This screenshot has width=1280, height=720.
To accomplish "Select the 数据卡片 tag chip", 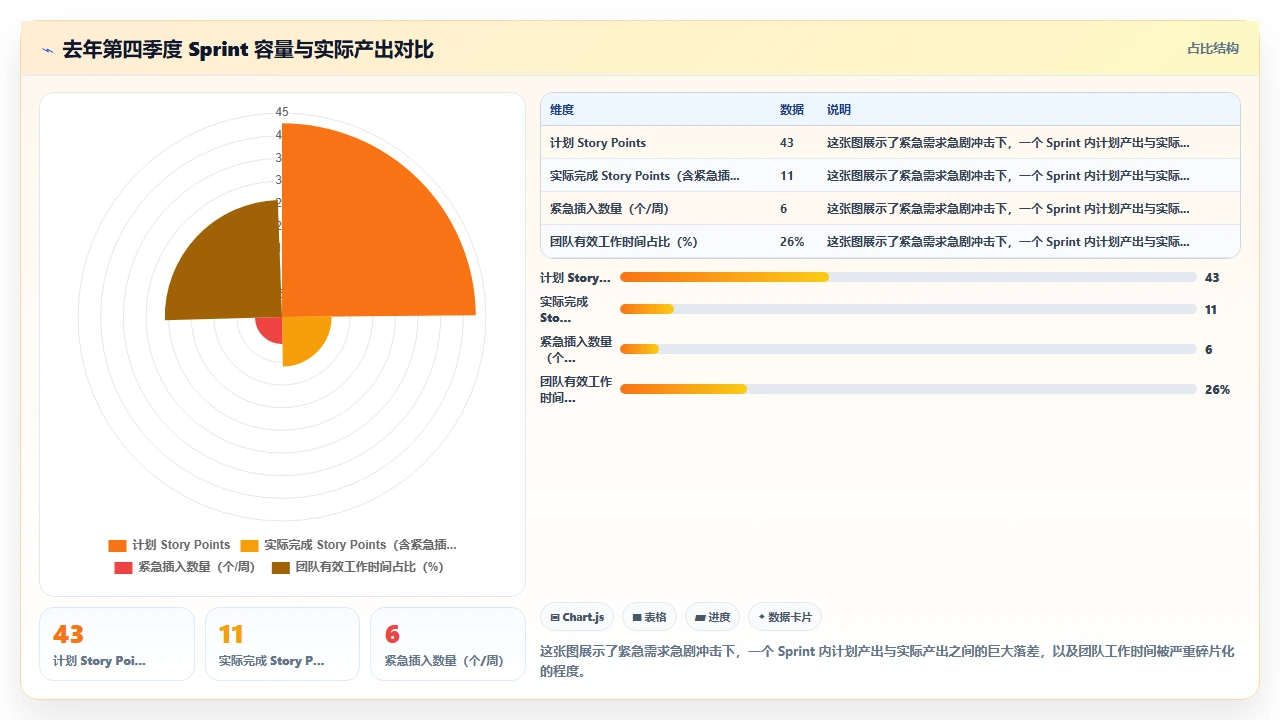I will tap(784, 617).
